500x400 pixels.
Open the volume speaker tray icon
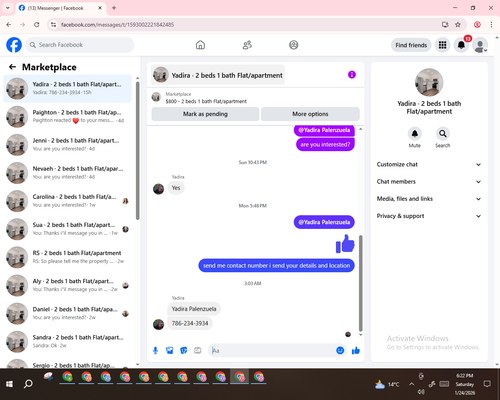click(421, 392)
